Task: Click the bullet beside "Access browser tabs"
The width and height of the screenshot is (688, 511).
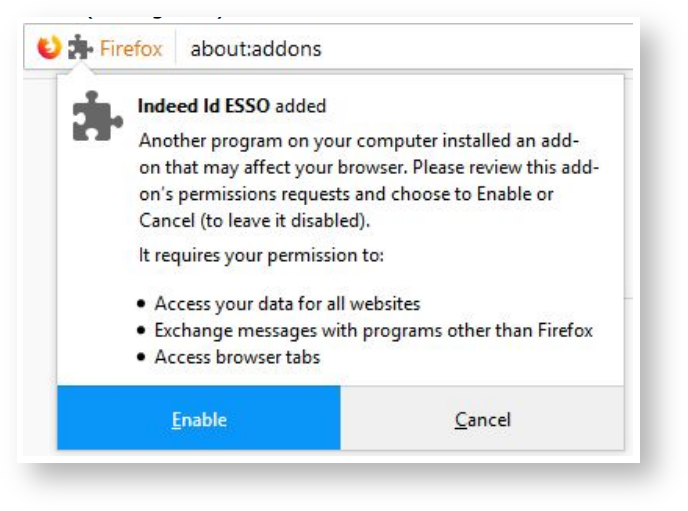Action: pyautogui.click(x=144, y=358)
